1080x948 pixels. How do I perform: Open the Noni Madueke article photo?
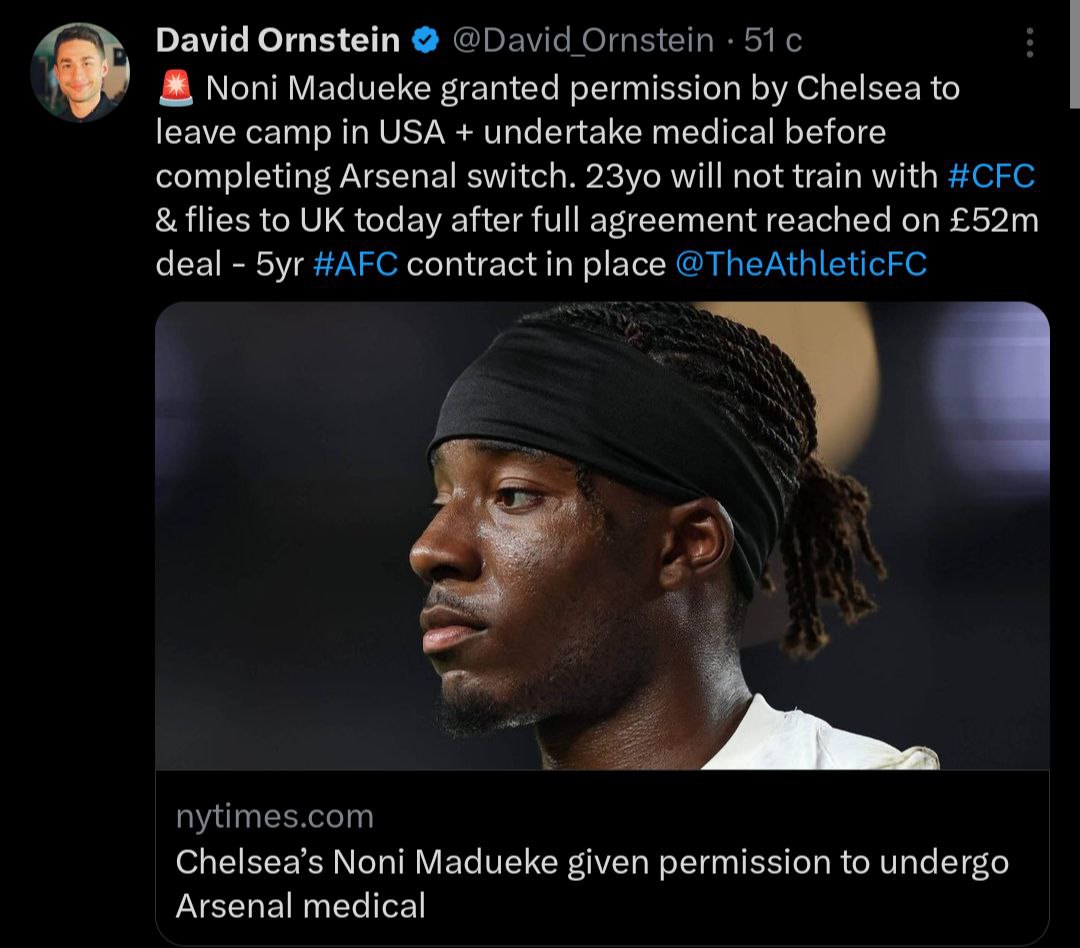(x=602, y=535)
